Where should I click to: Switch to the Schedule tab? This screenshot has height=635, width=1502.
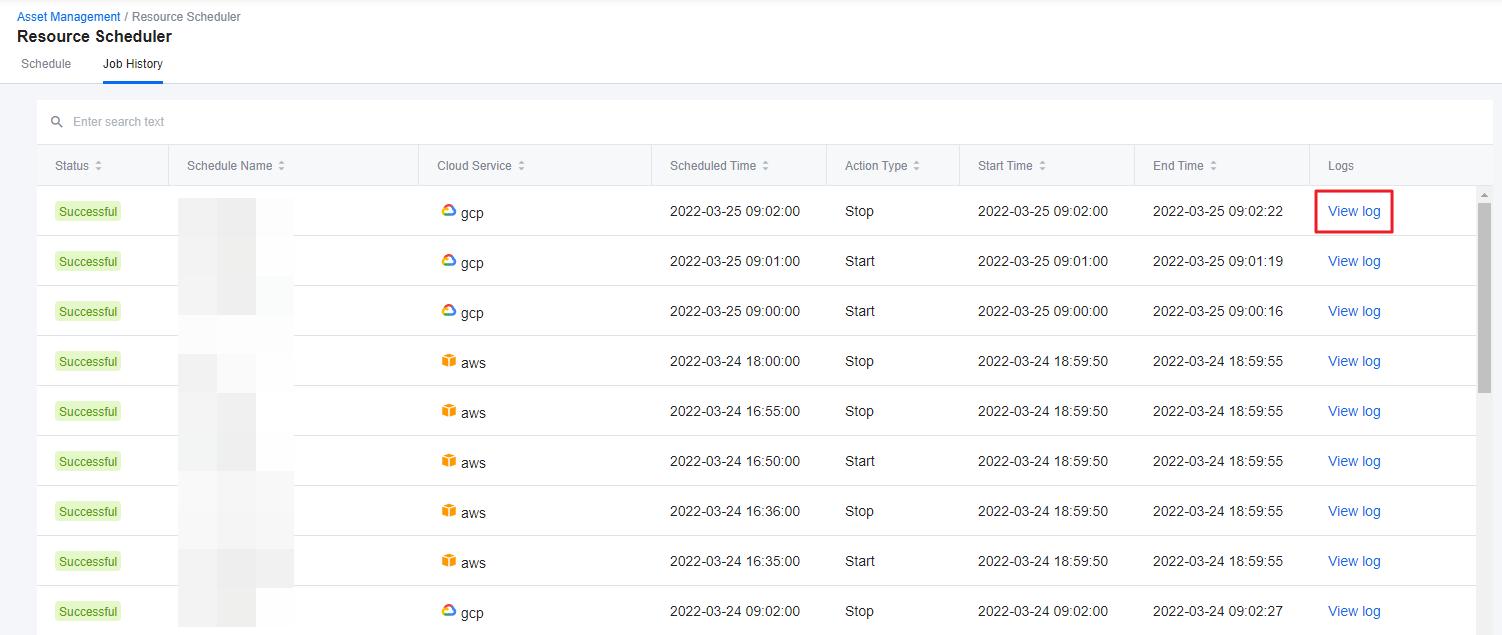pos(46,64)
